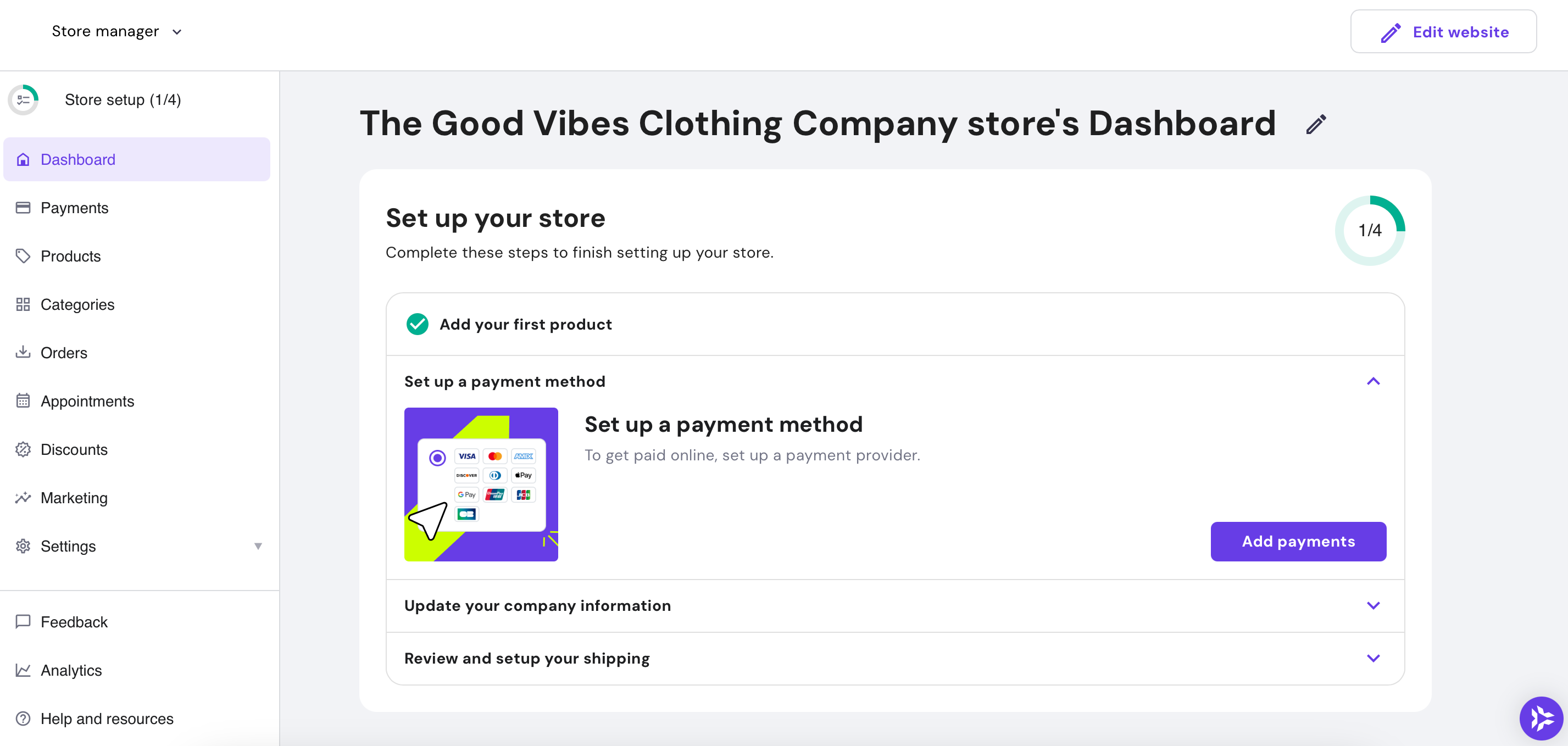Open the Dashboard sidebar item
This screenshot has width=1568, height=746.
click(77, 159)
